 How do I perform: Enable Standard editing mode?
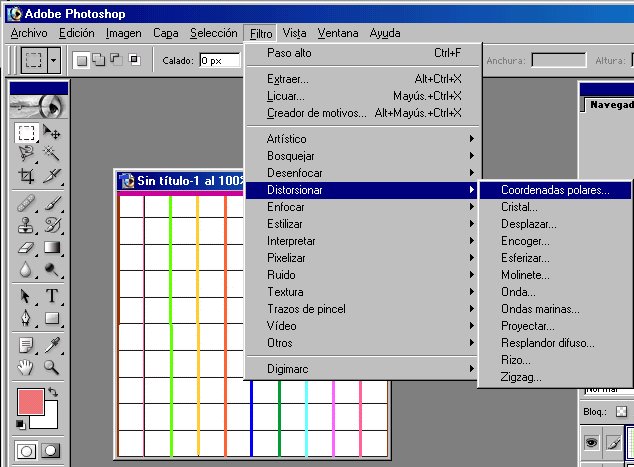tap(26, 451)
